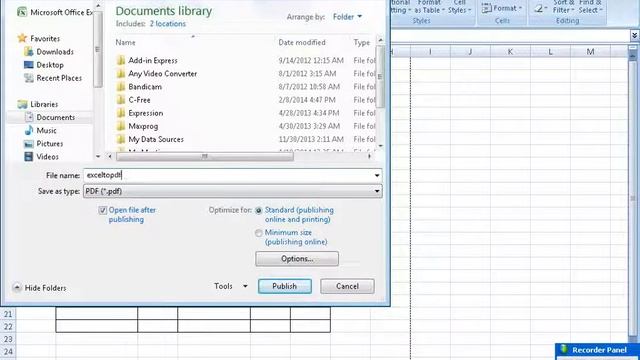Open the 2 locations link

[x=168, y=24]
